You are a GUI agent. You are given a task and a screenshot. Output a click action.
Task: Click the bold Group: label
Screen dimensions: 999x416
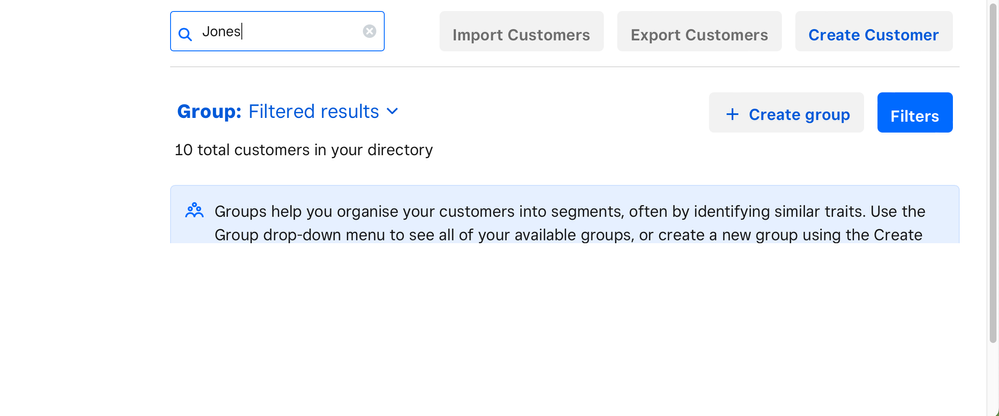point(209,112)
